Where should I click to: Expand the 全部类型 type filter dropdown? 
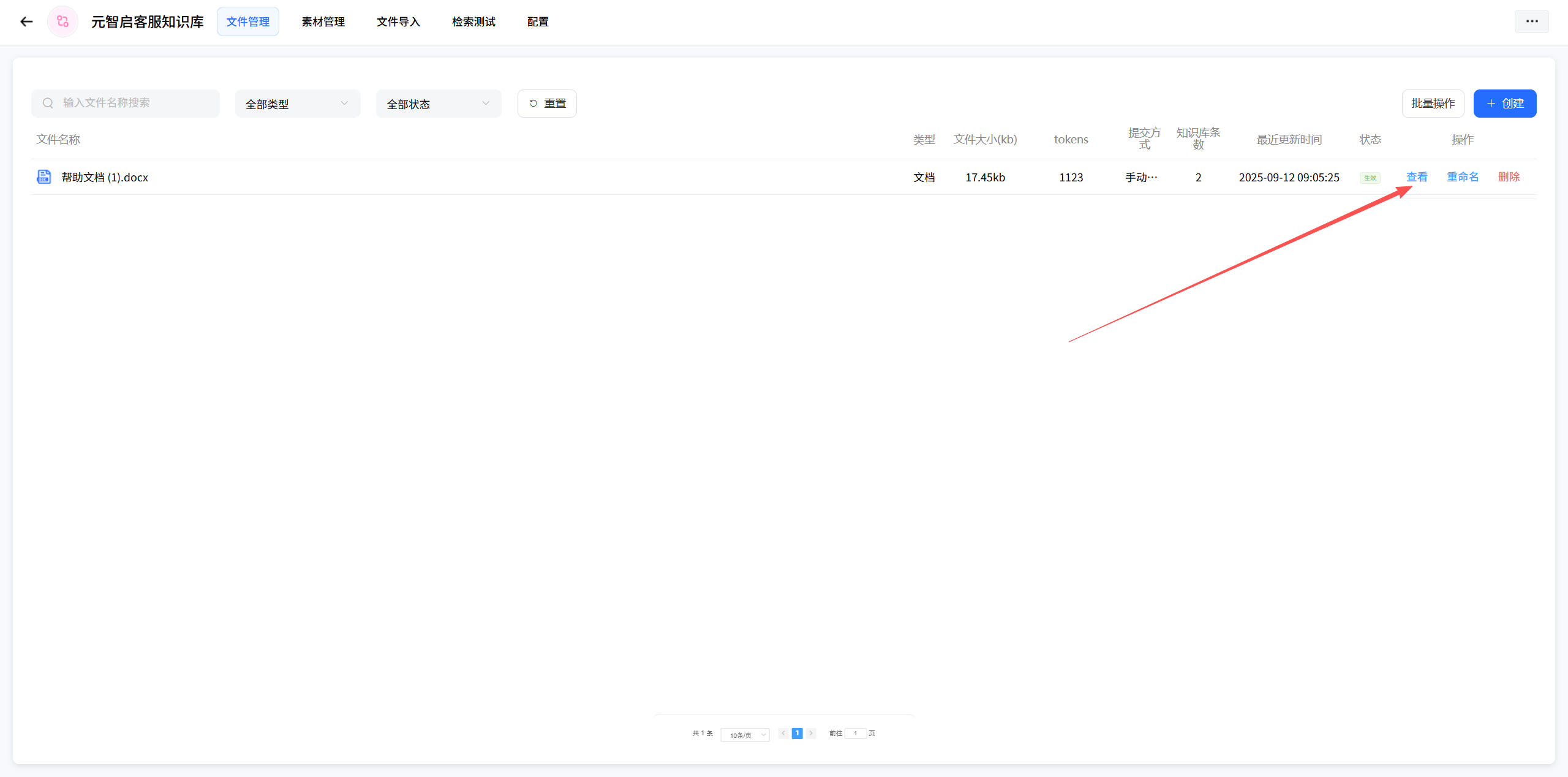[298, 104]
